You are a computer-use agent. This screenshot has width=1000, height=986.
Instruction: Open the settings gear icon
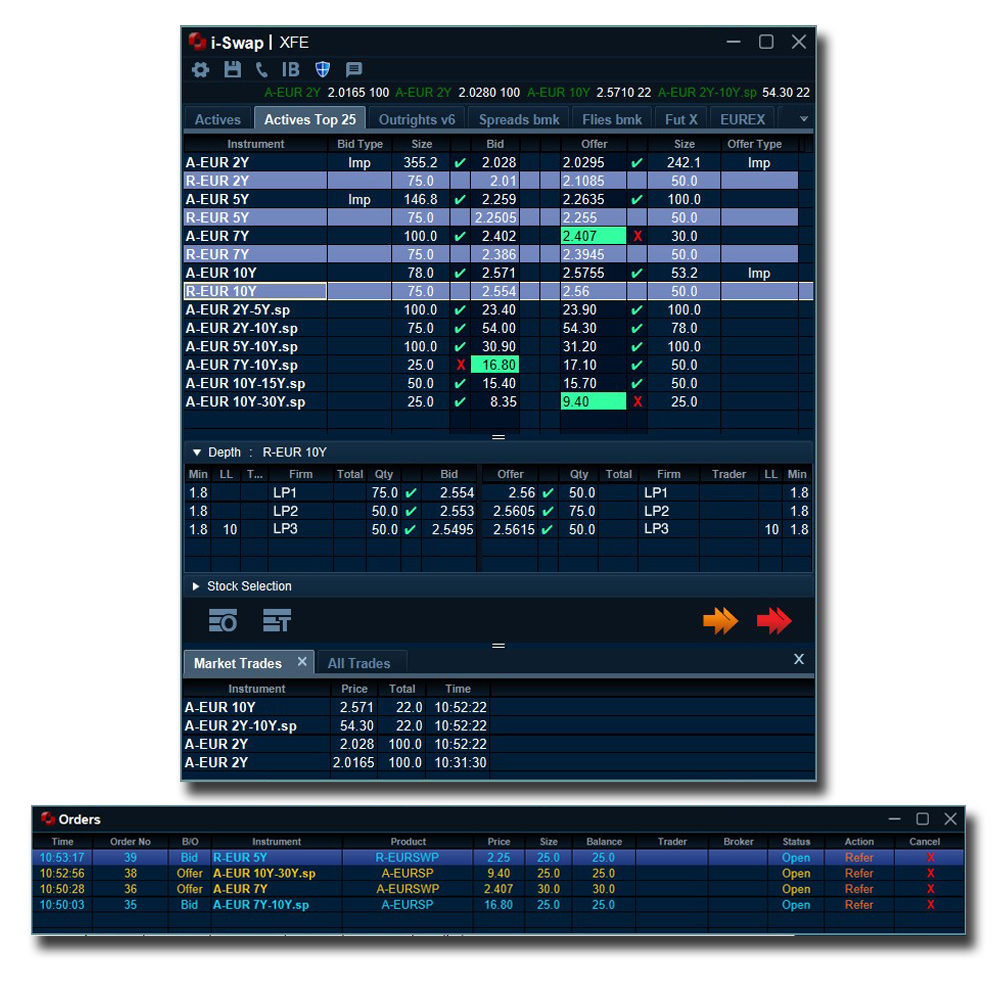click(201, 70)
